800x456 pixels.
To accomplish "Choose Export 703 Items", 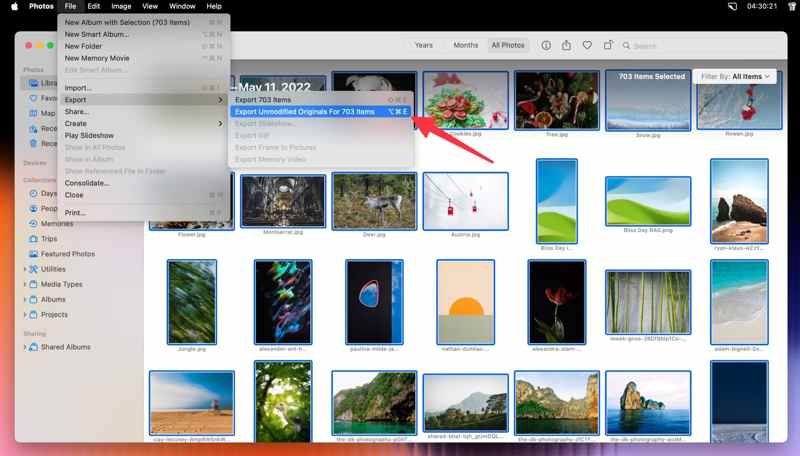I will tap(321, 100).
